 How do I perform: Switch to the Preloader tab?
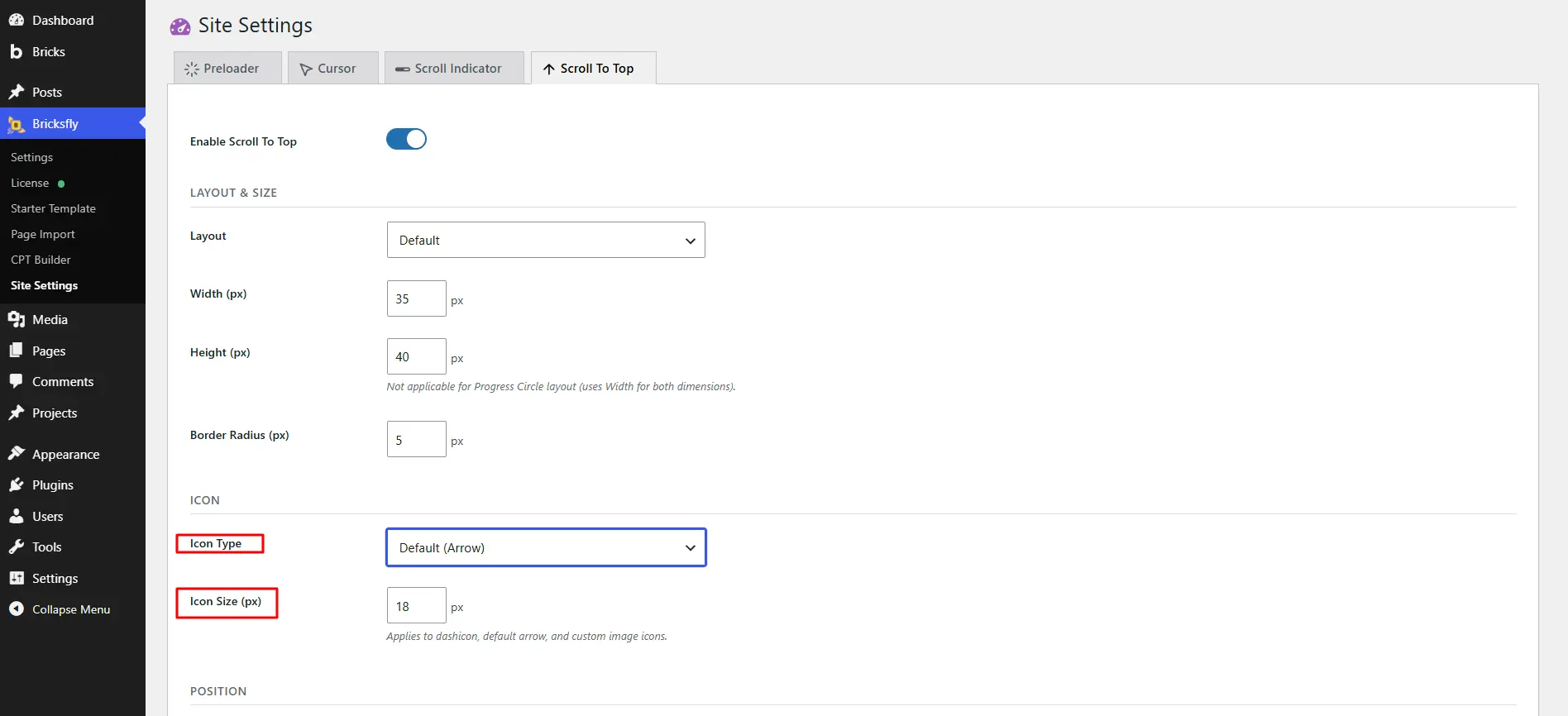pos(227,68)
